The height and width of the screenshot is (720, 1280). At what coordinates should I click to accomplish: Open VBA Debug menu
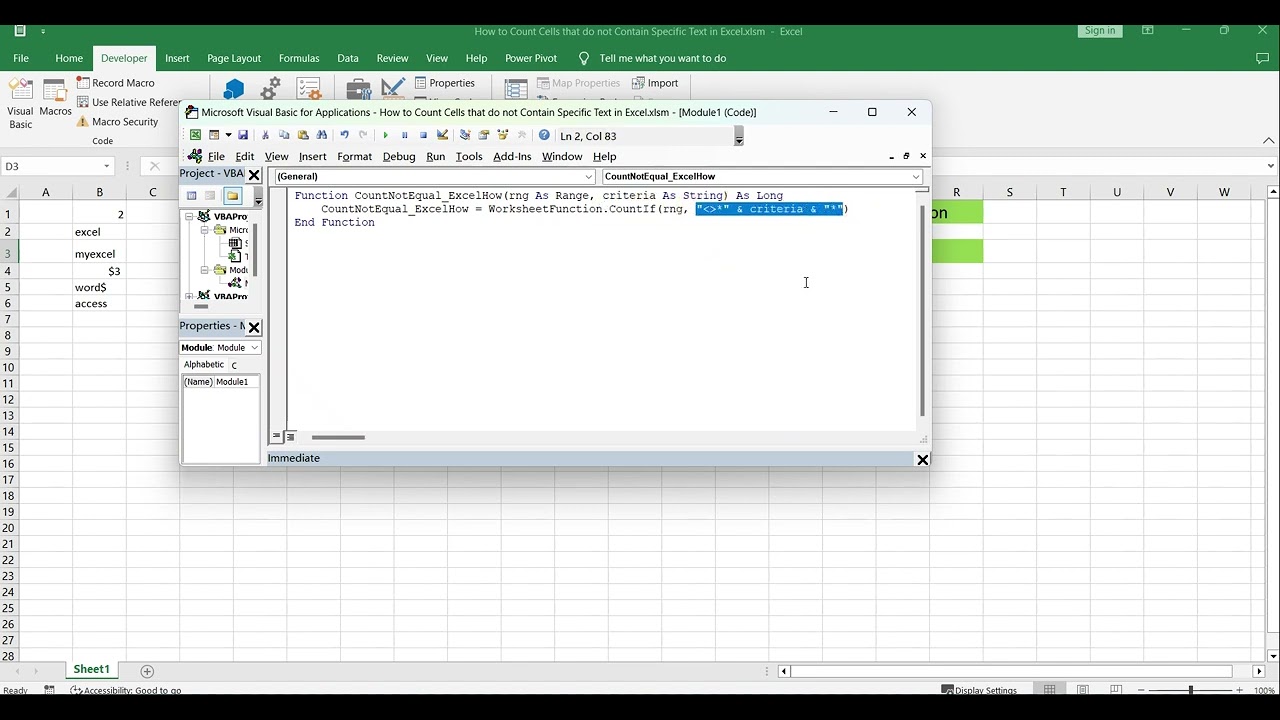[399, 156]
